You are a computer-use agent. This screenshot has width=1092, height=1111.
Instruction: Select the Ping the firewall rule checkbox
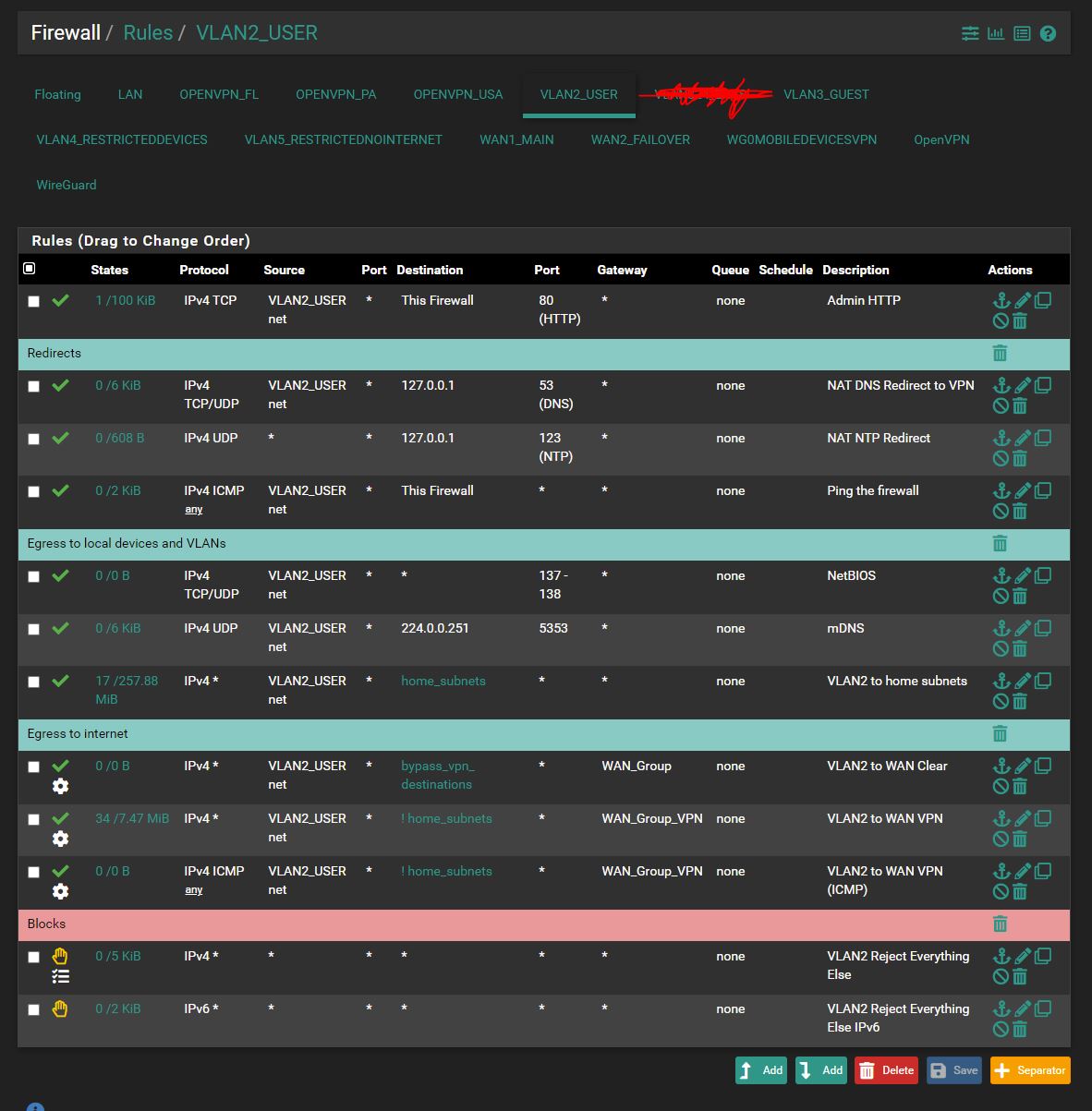point(34,492)
